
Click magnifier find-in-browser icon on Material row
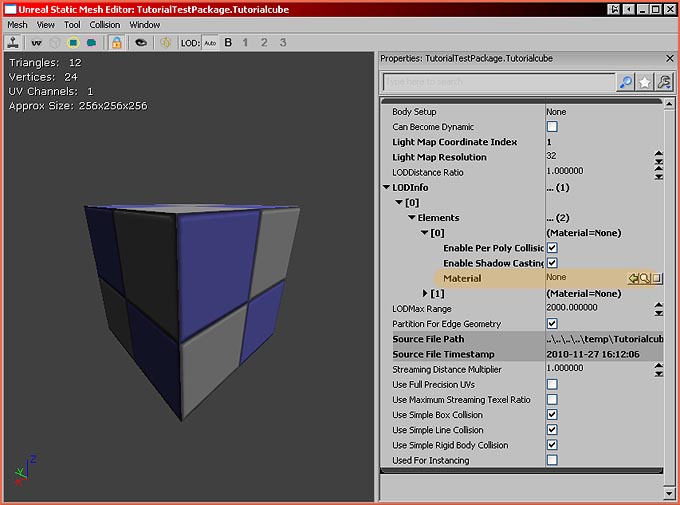tap(644, 278)
